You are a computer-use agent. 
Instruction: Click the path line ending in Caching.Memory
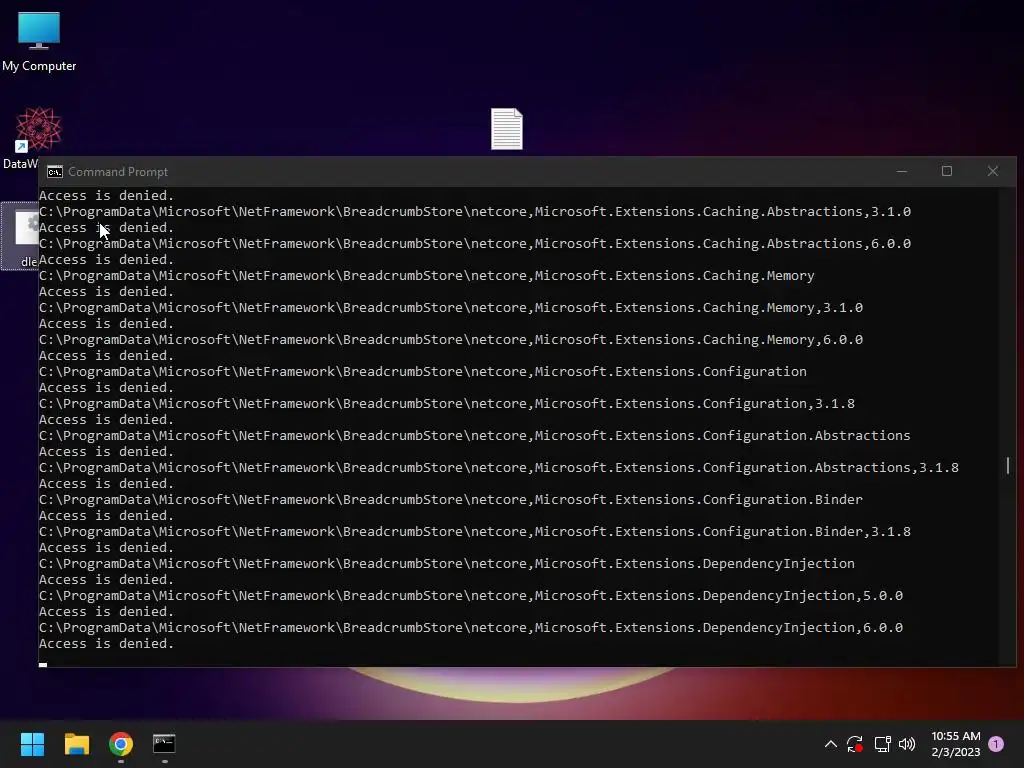coord(426,276)
